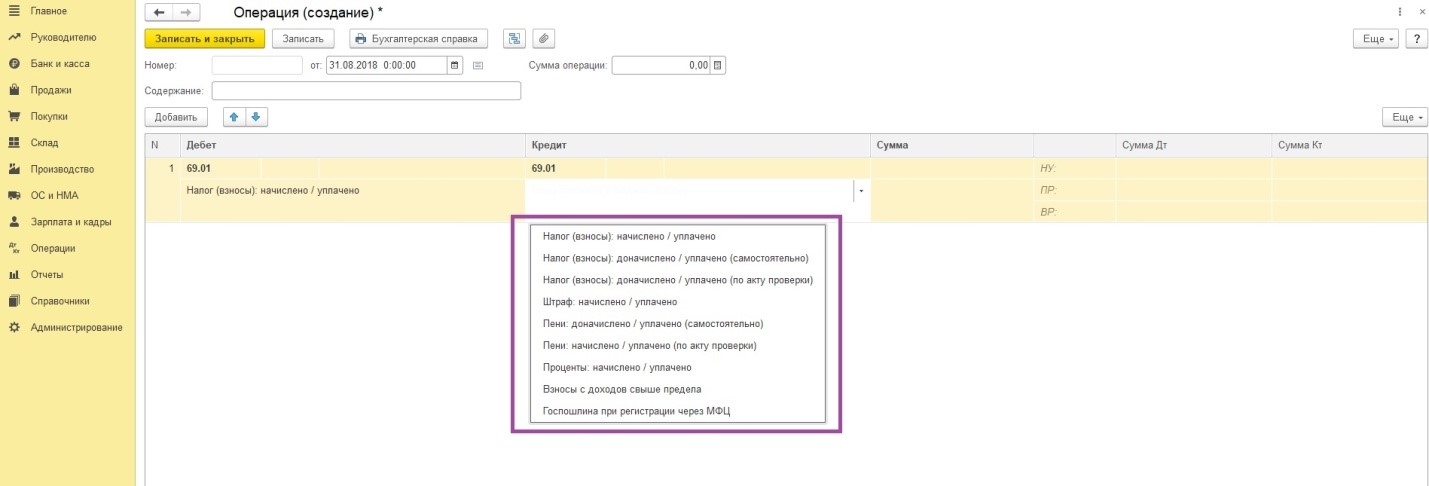Move the row up with the blue arrow

coord(234,117)
